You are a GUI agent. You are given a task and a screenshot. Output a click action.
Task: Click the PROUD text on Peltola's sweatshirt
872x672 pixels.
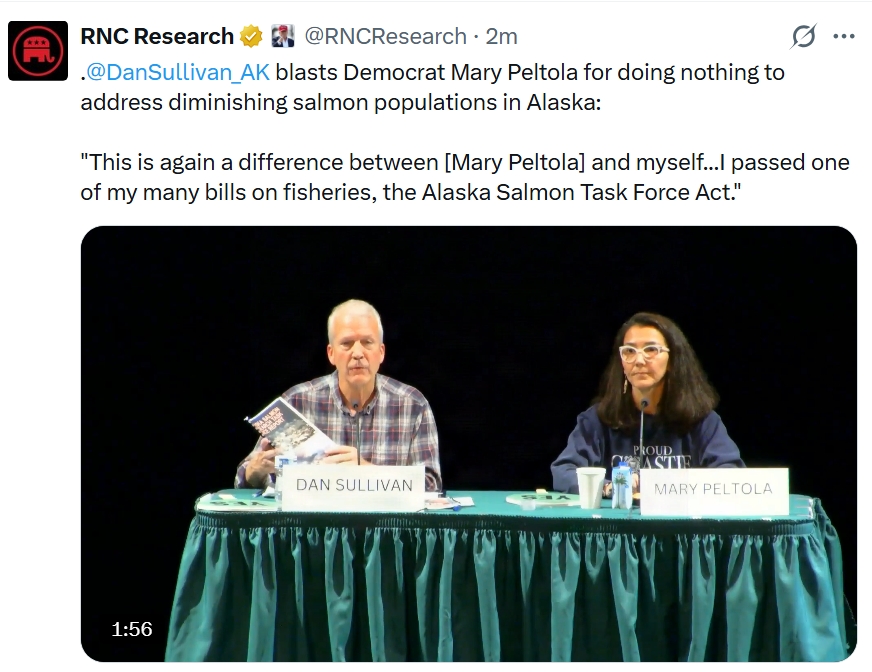pos(653,450)
